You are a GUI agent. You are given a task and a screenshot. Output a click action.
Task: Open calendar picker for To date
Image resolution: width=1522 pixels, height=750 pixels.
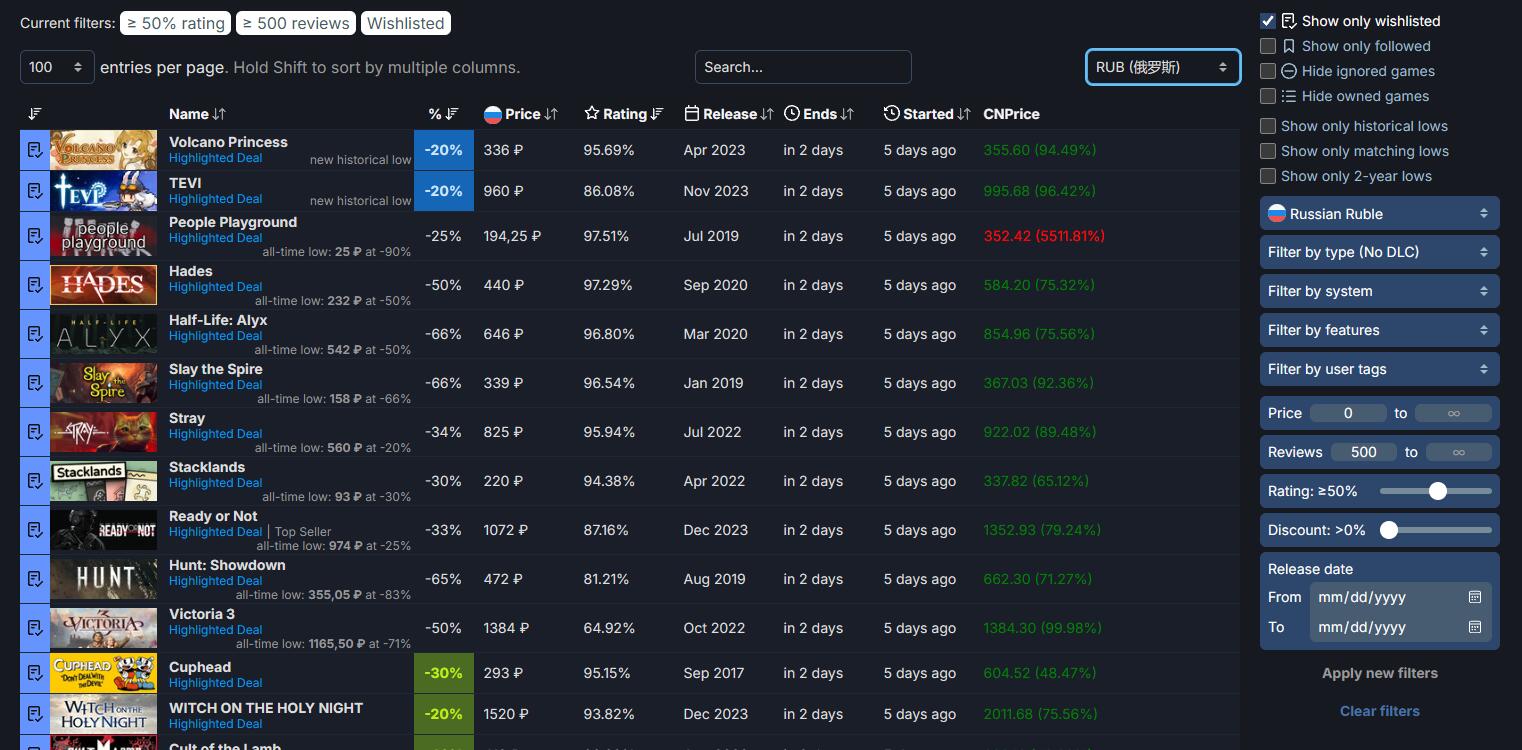(1474, 627)
